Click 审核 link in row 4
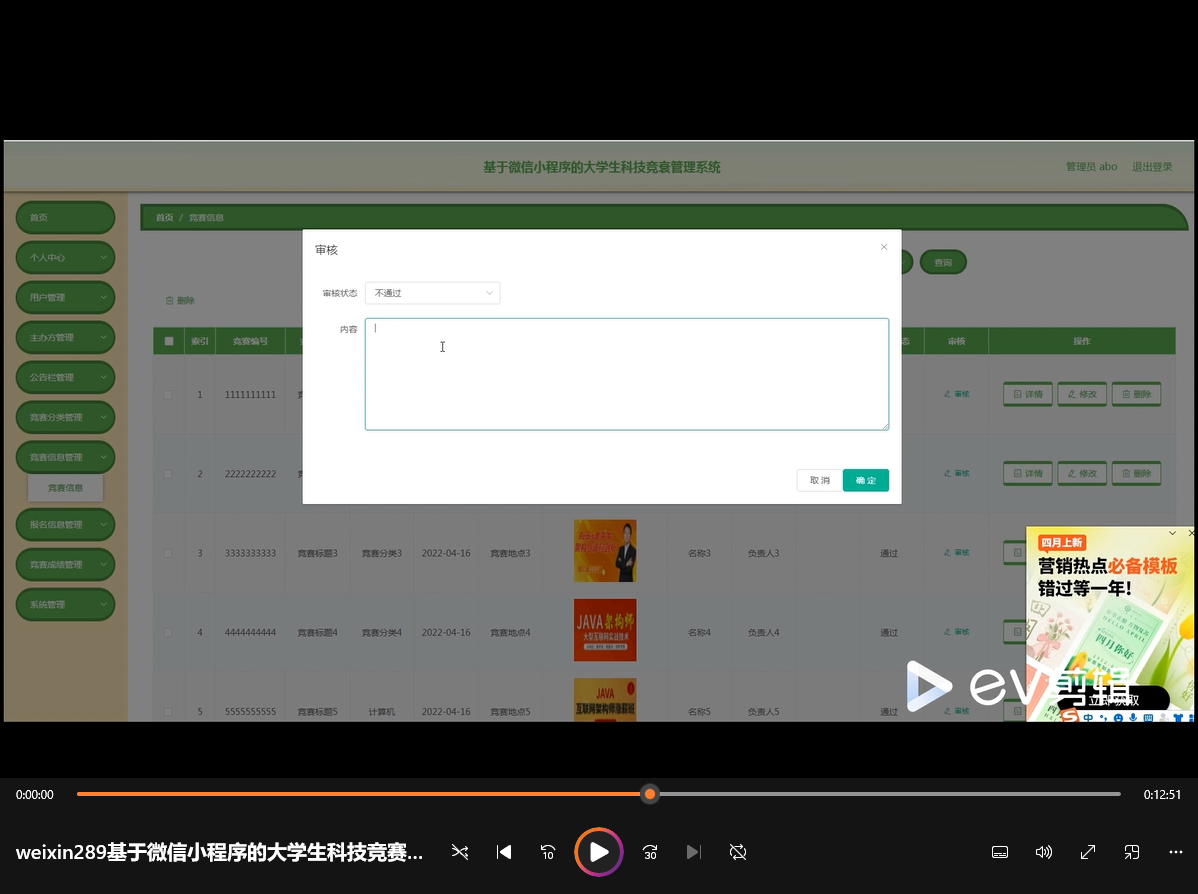The width and height of the screenshot is (1198, 894). point(957,632)
